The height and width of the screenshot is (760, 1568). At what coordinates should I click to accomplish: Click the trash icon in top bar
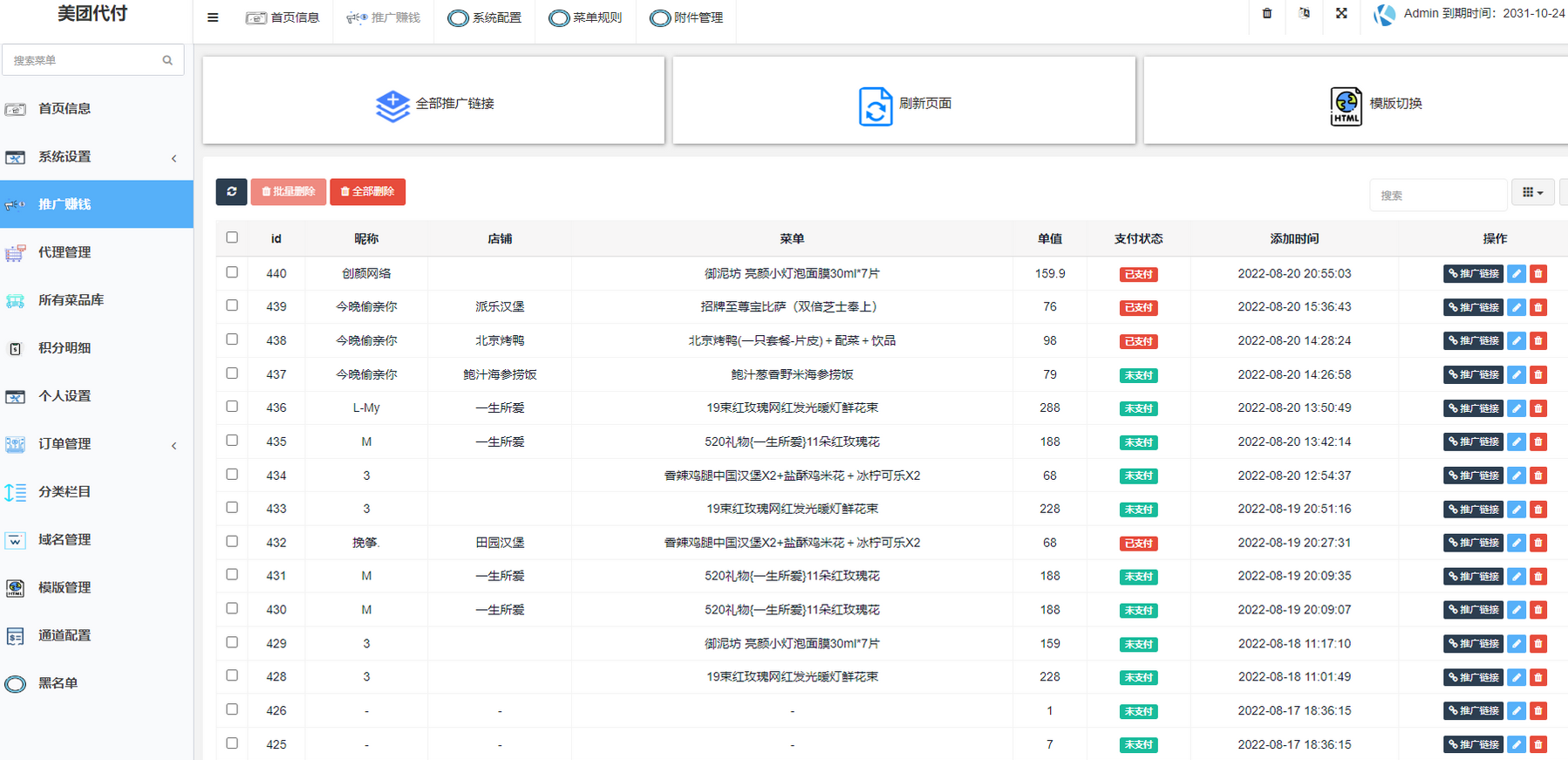click(x=1267, y=13)
